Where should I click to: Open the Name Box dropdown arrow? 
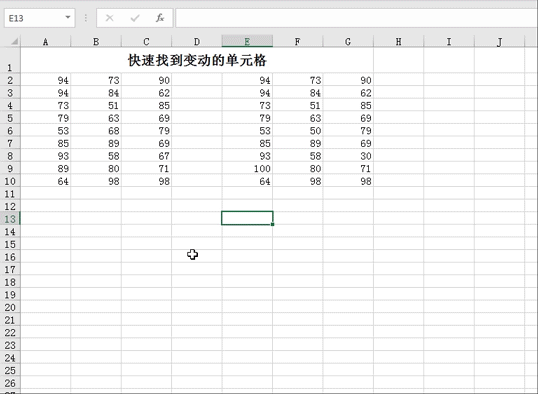(68, 18)
